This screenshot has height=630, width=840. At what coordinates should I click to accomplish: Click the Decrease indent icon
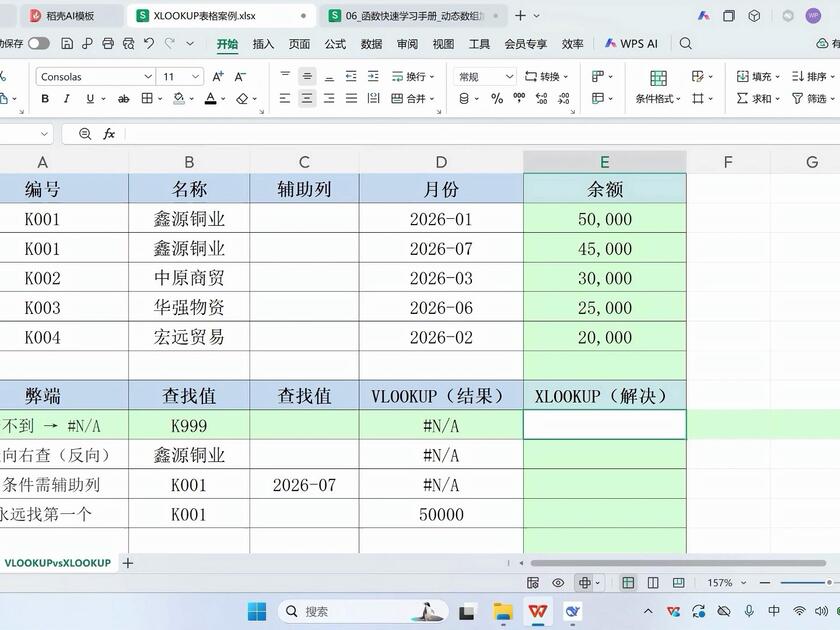click(x=351, y=76)
